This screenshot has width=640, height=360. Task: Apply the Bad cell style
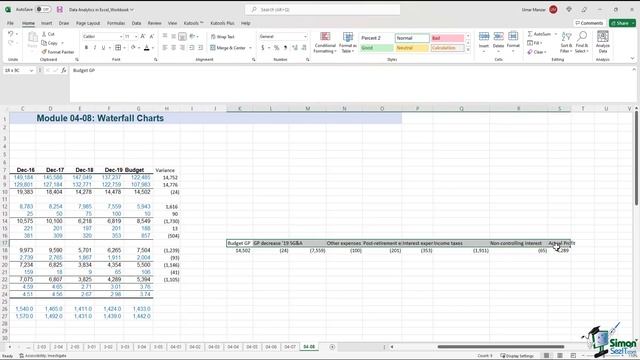click(x=448, y=38)
